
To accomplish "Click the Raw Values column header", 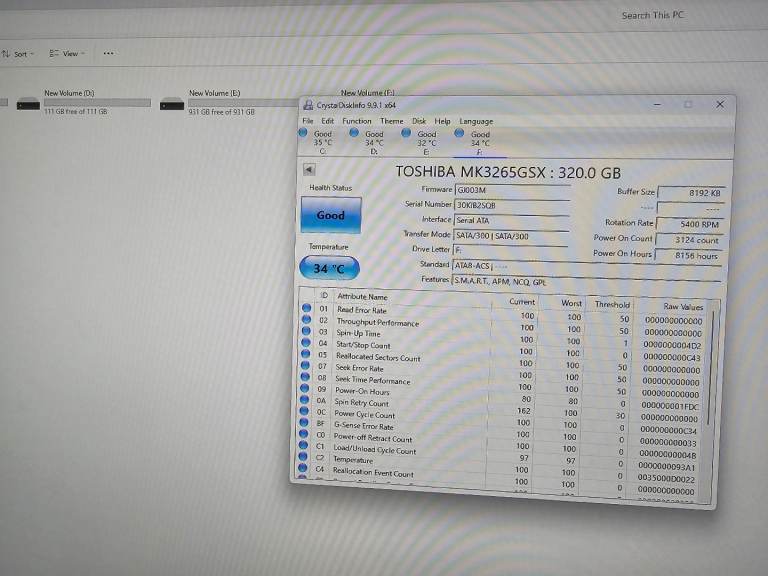I will pyautogui.click(x=683, y=307).
